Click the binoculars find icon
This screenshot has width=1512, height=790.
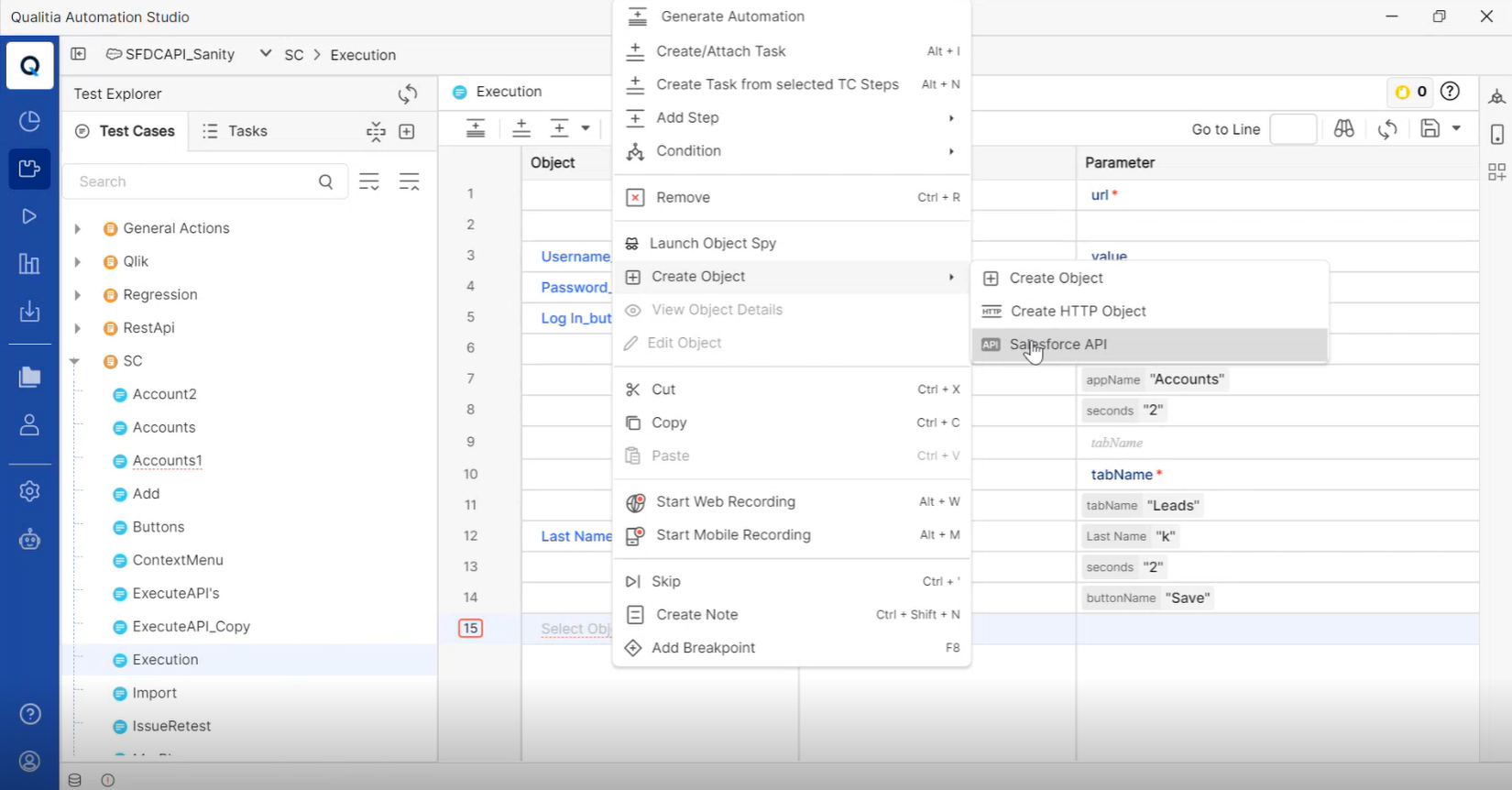[x=1343, y=129]
